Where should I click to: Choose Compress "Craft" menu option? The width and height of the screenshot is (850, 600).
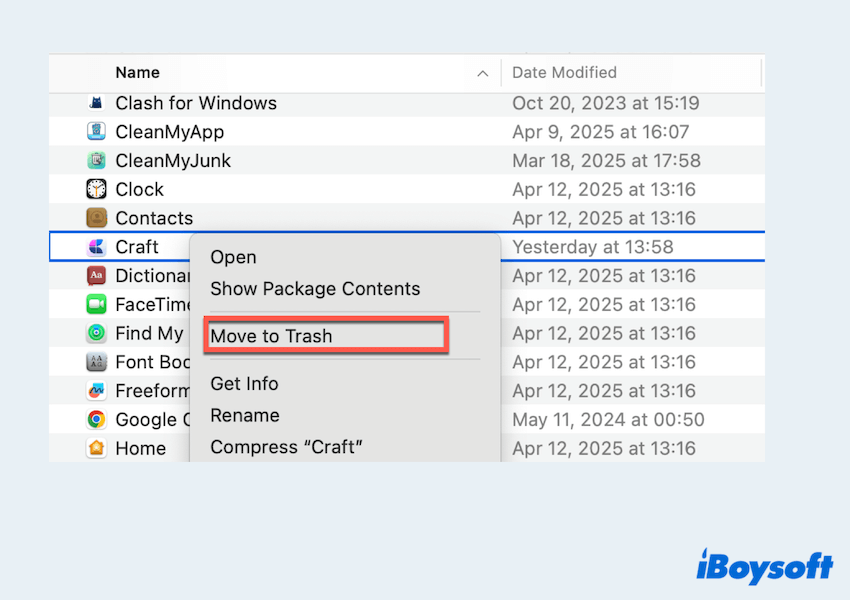pyautogui.click(x=286, y=447)
